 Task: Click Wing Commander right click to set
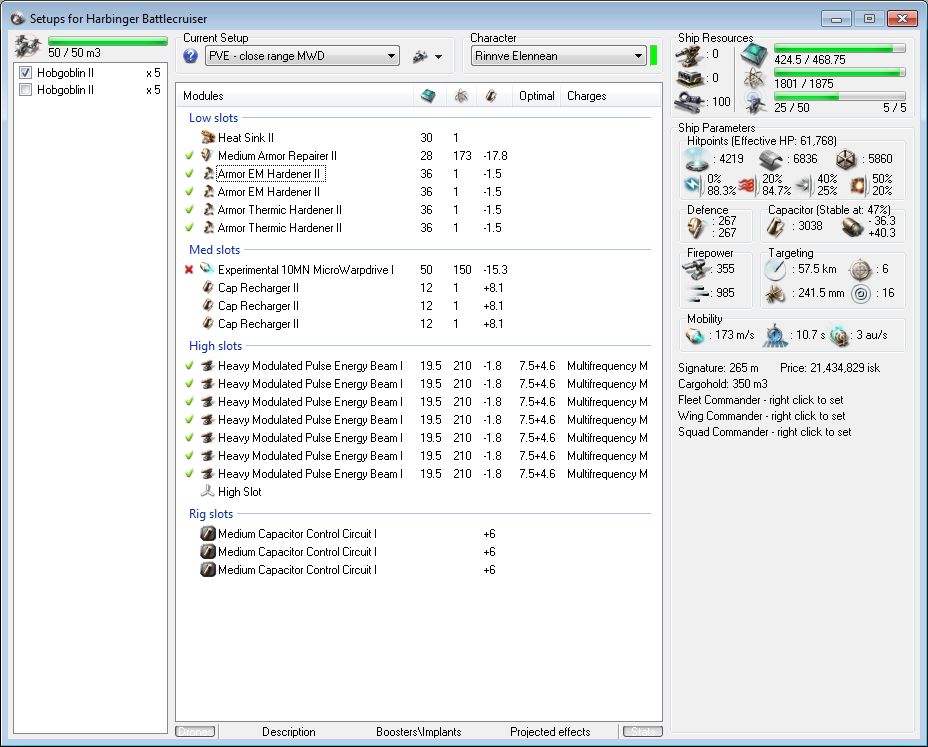762,416
